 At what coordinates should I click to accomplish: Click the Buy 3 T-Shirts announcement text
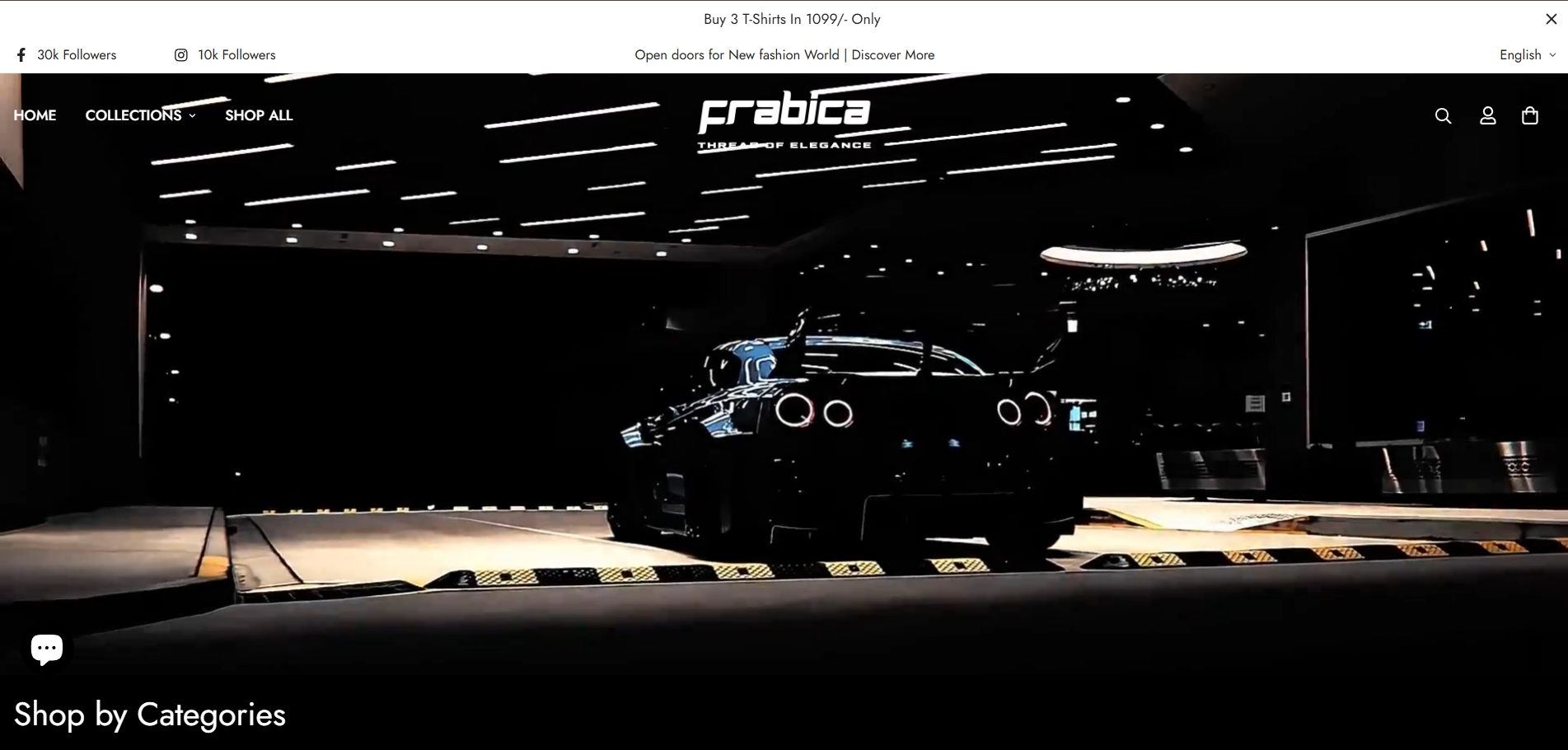tap(791, 19)
